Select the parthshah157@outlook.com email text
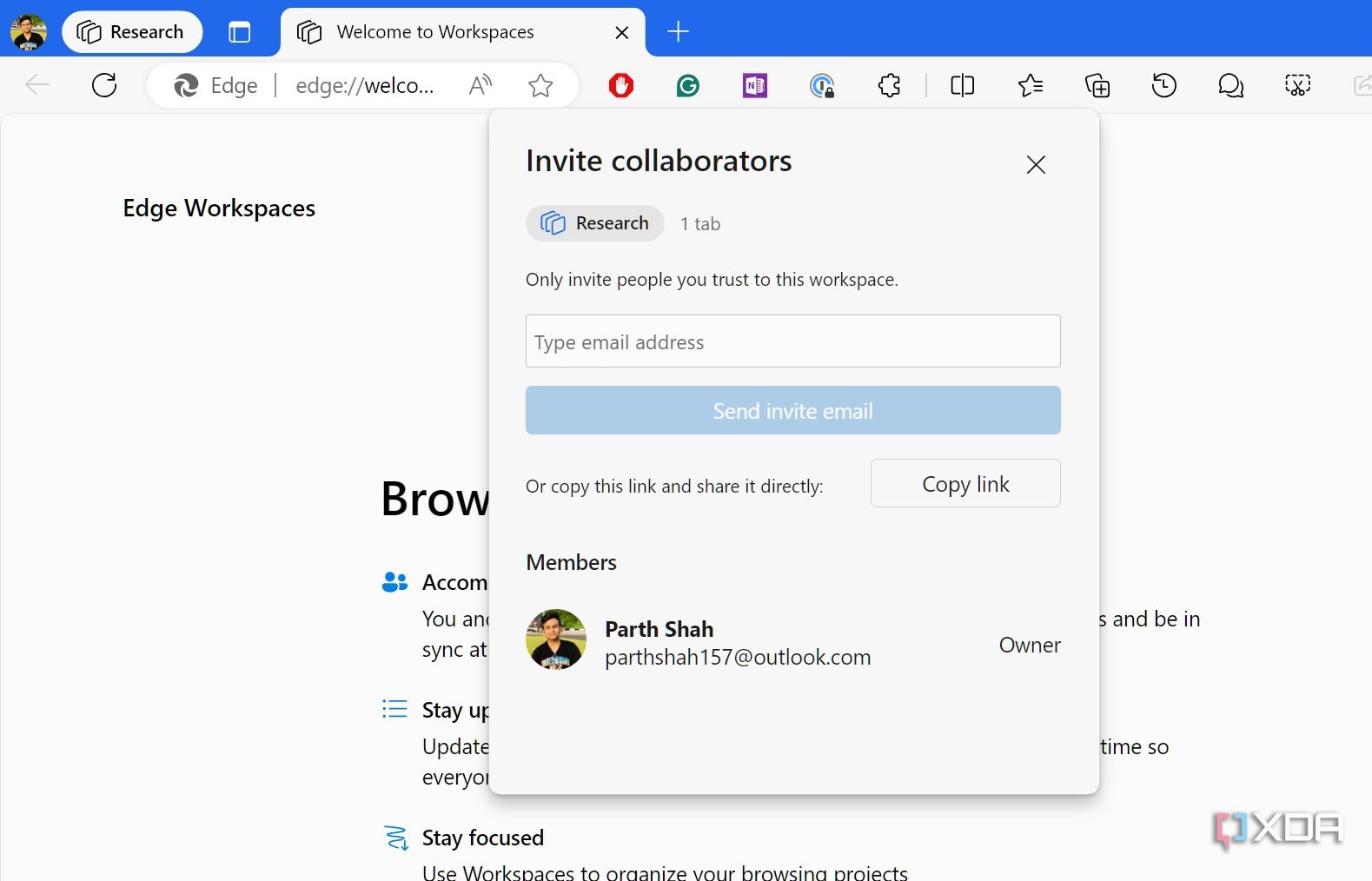The height and width of the screenshot is (881, 1372). 738,658
